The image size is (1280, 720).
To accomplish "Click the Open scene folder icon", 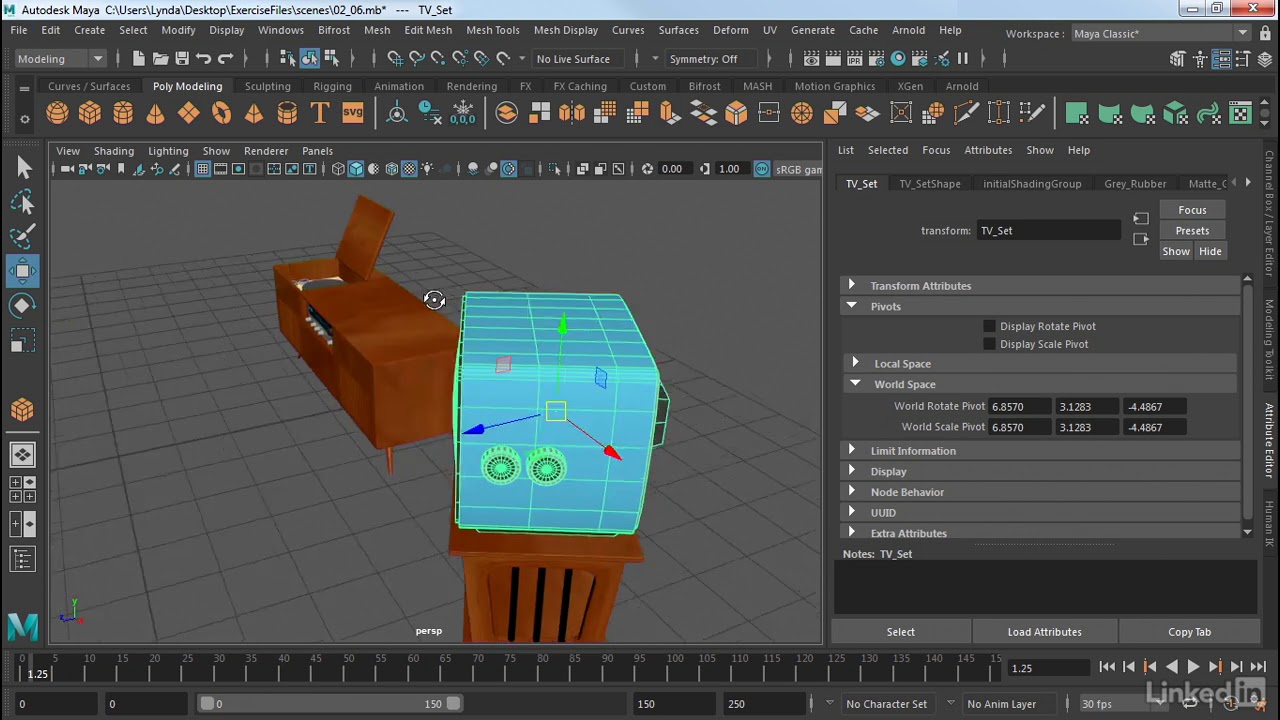I will [160, 58].
